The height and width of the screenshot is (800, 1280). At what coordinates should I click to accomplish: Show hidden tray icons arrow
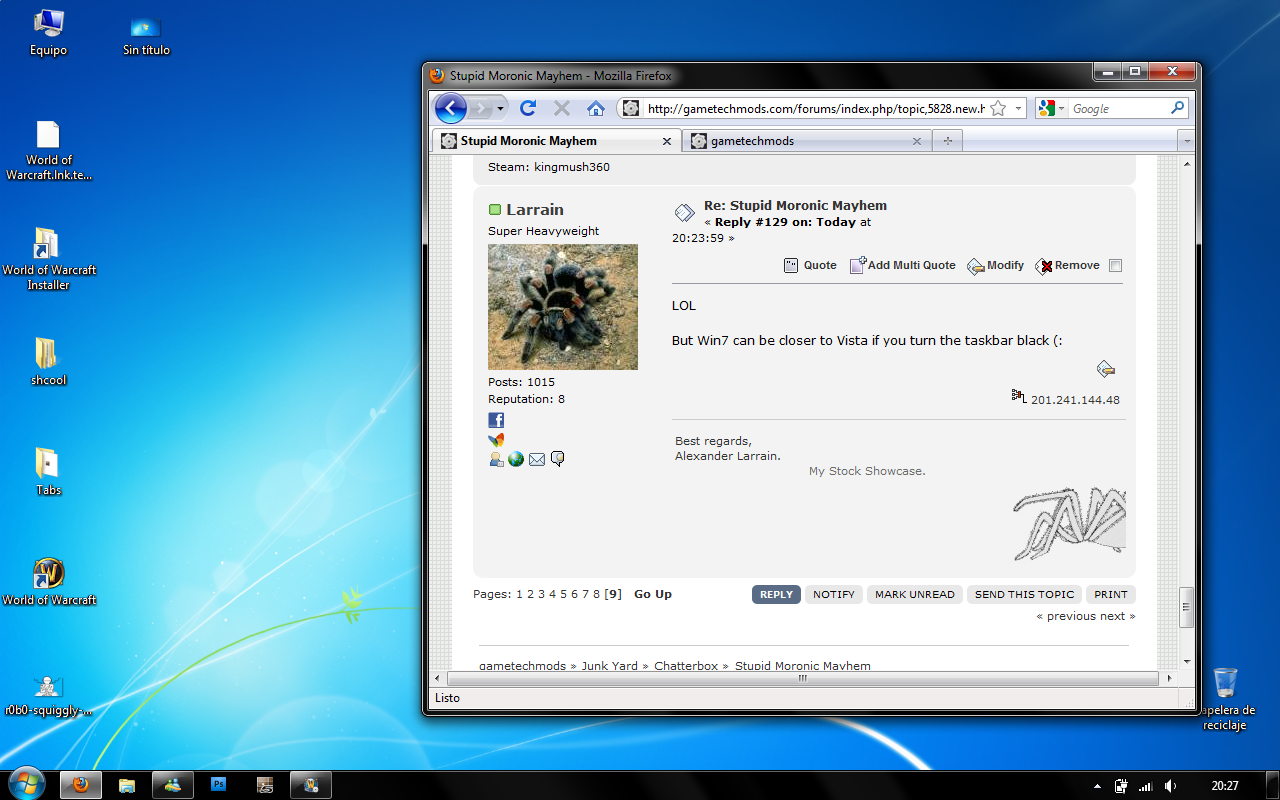[x=1097, y=786]
